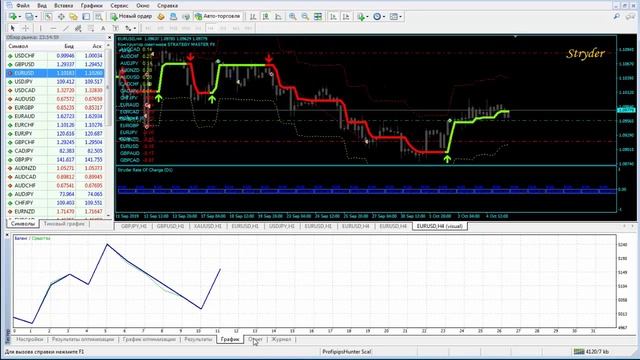Open the EURUSD,H4 (visual) chart tab
640x360 pixels.
pos(440,226)
